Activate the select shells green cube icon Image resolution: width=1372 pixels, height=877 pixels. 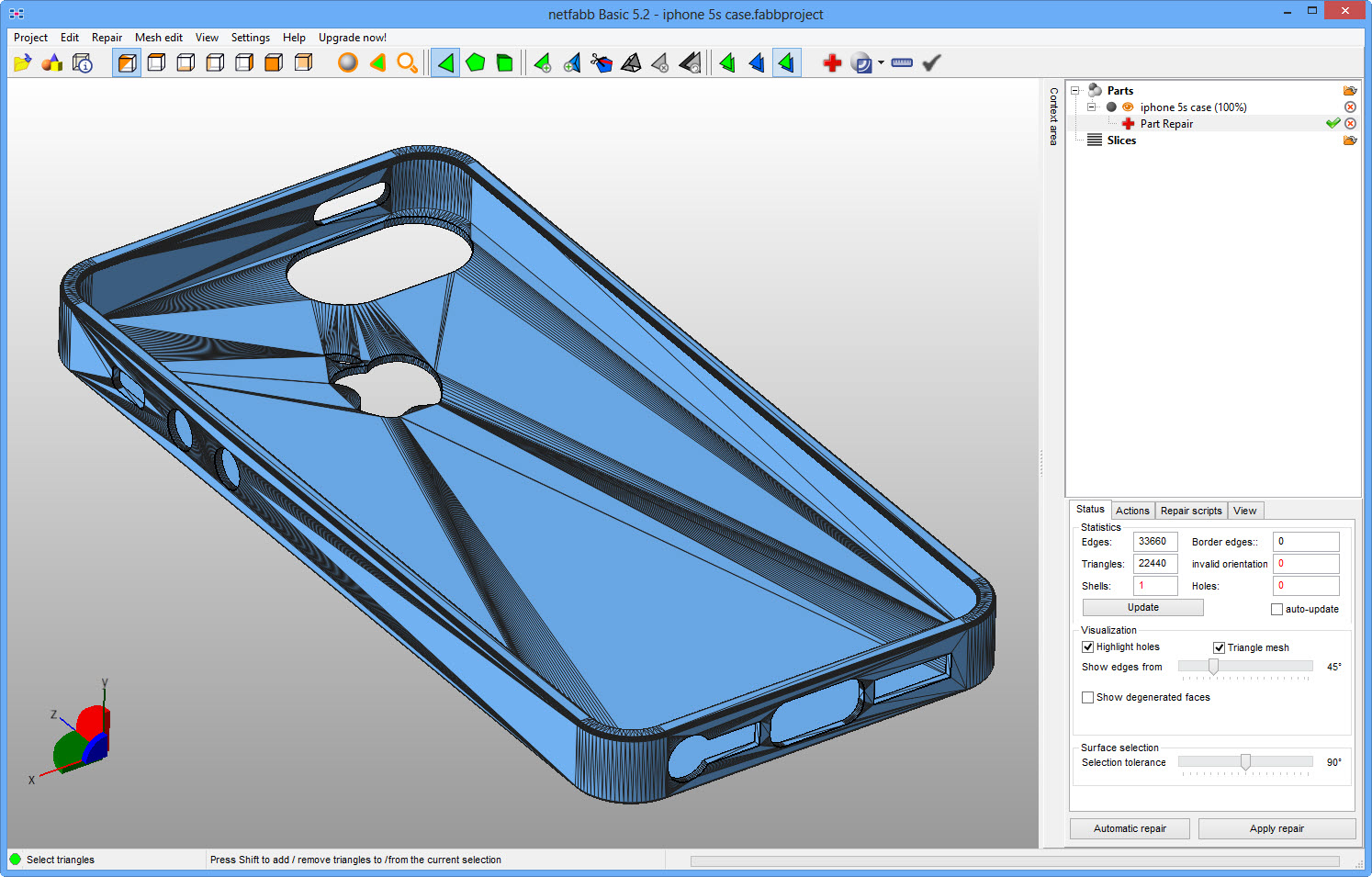click(504, 62)
